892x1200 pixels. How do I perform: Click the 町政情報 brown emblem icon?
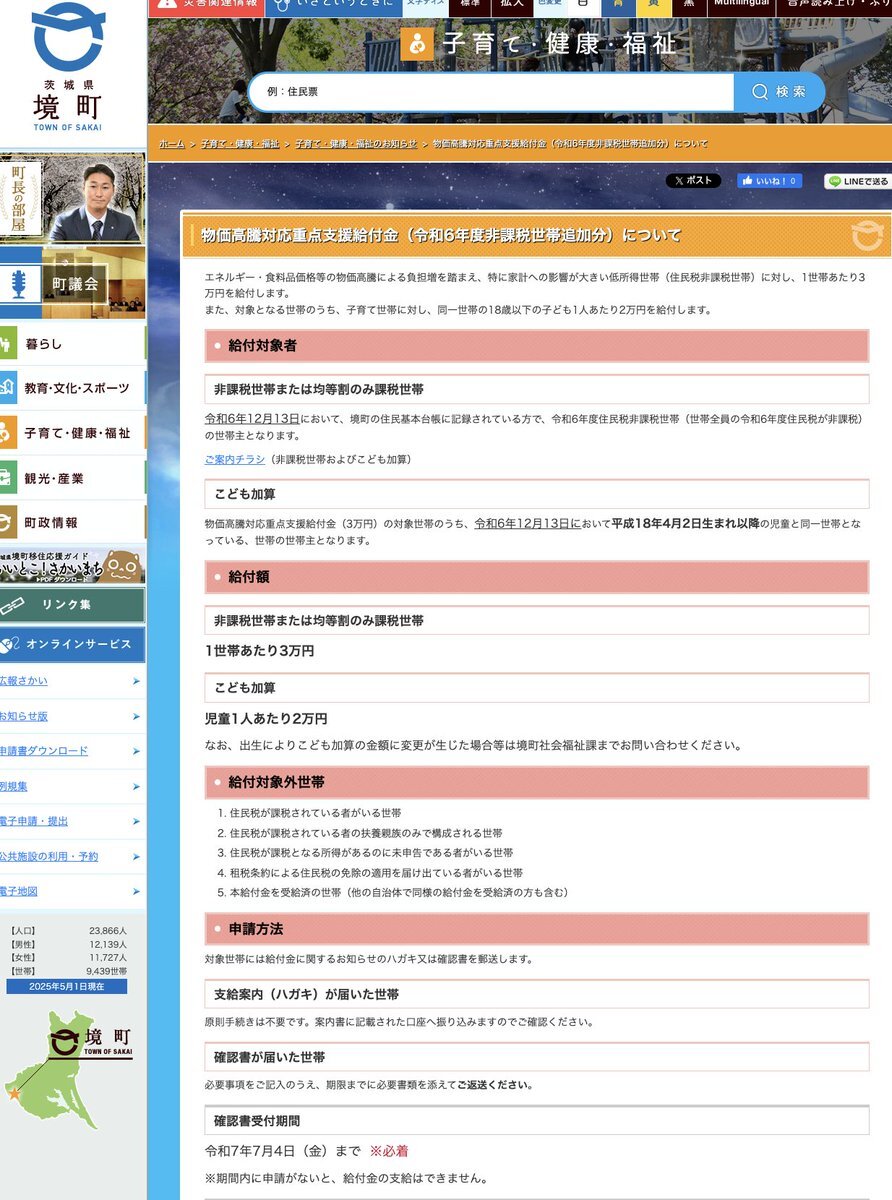point(8,522)
